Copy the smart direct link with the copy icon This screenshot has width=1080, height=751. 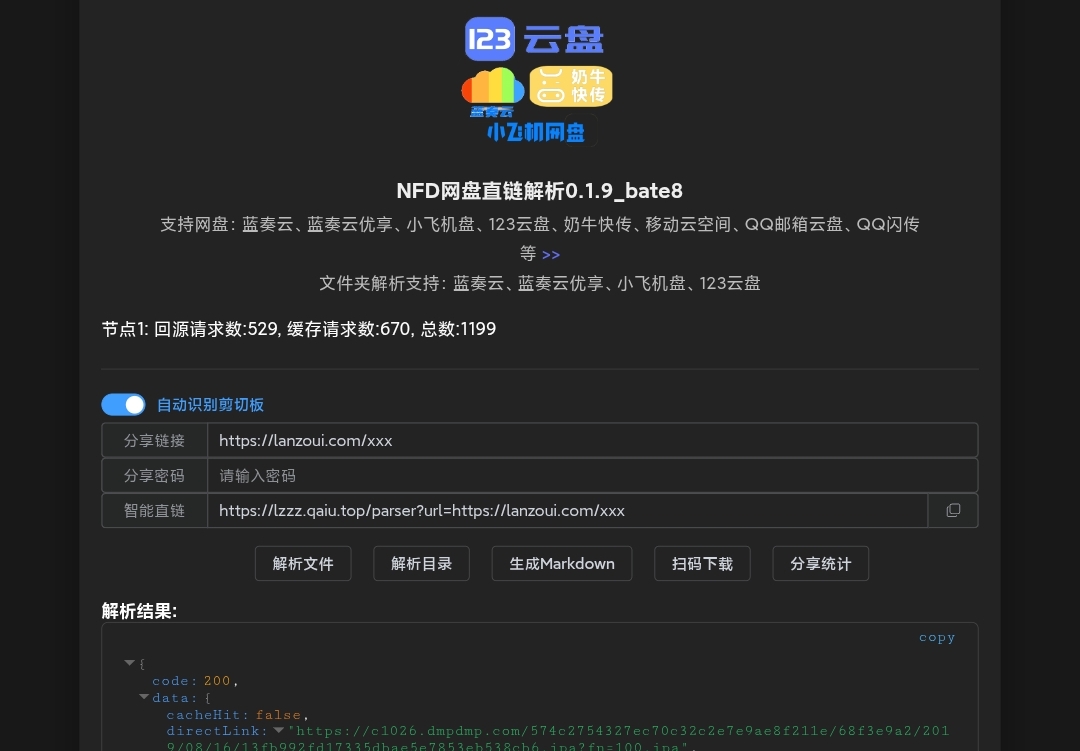[x=953, y=511]
